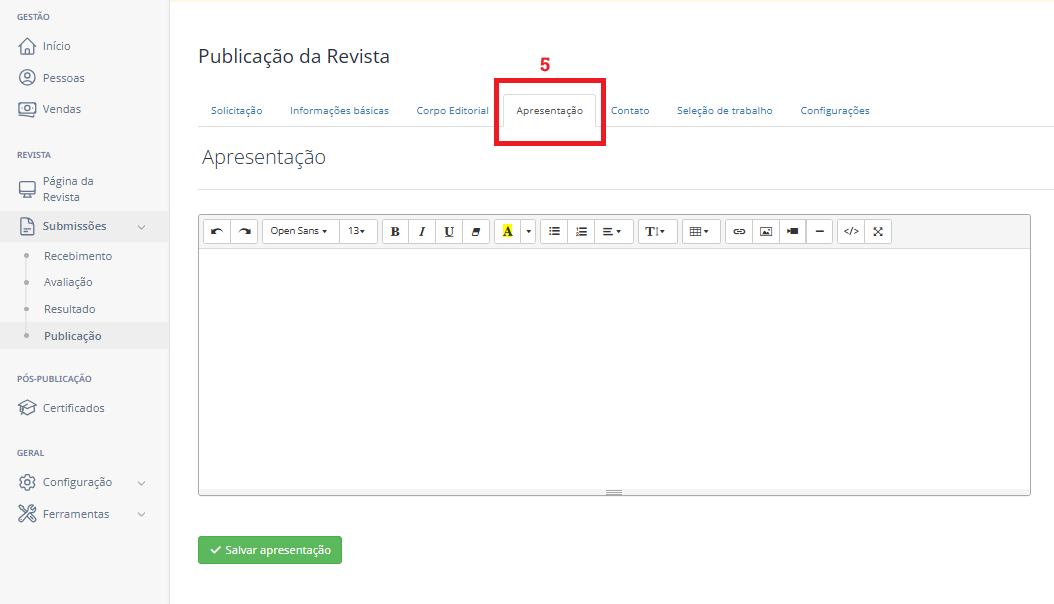
Task: Insert a picture into editor
Action: (766, 231)
